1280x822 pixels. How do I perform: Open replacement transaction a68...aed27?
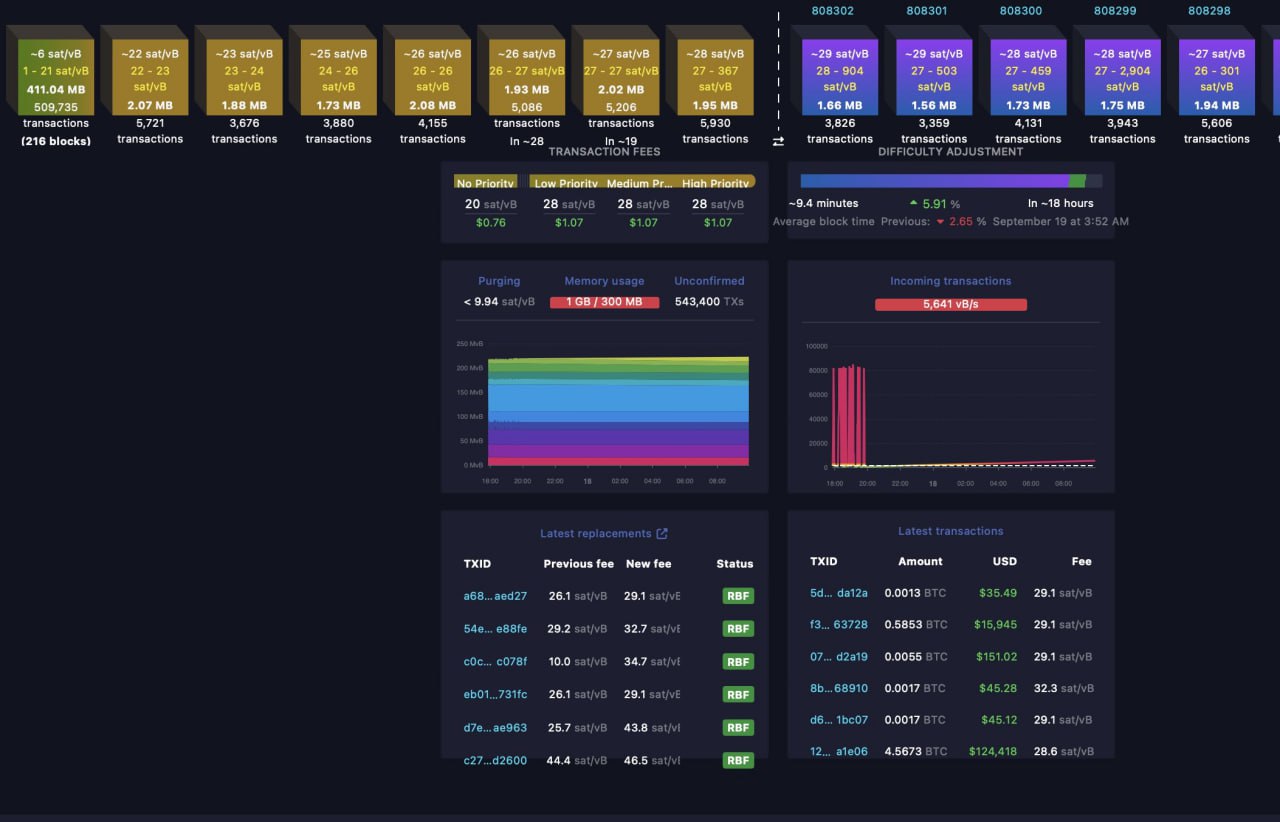[495, 596]
